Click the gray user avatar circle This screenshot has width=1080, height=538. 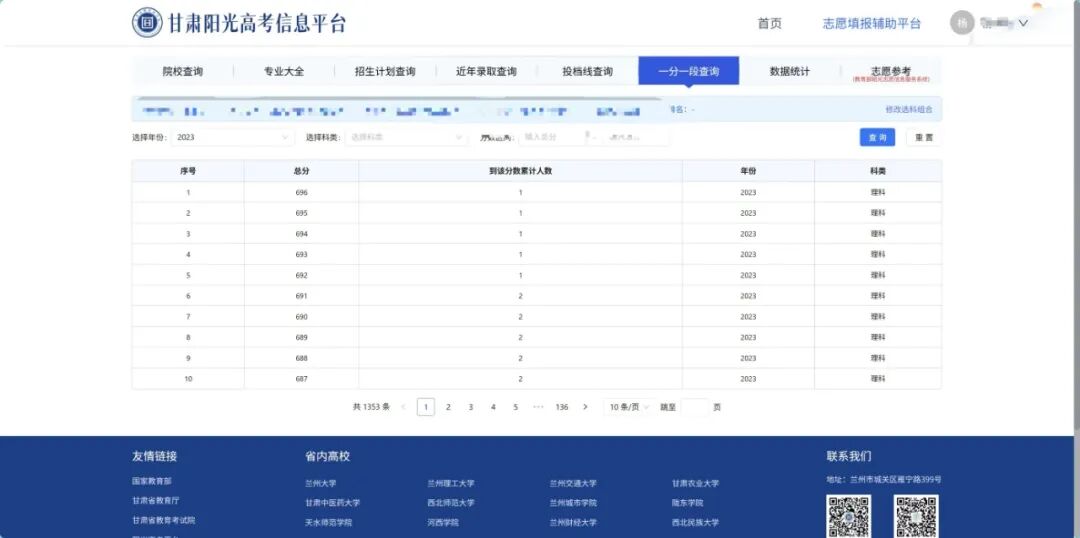(x=962, y=23)
